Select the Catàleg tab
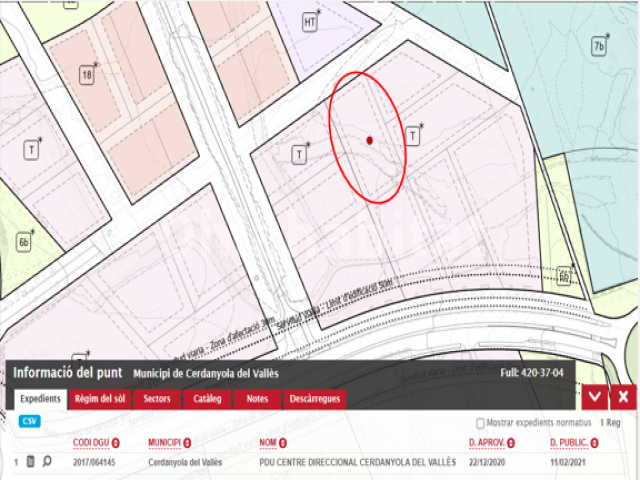The image size is (640, 480). tap(207, 399)
